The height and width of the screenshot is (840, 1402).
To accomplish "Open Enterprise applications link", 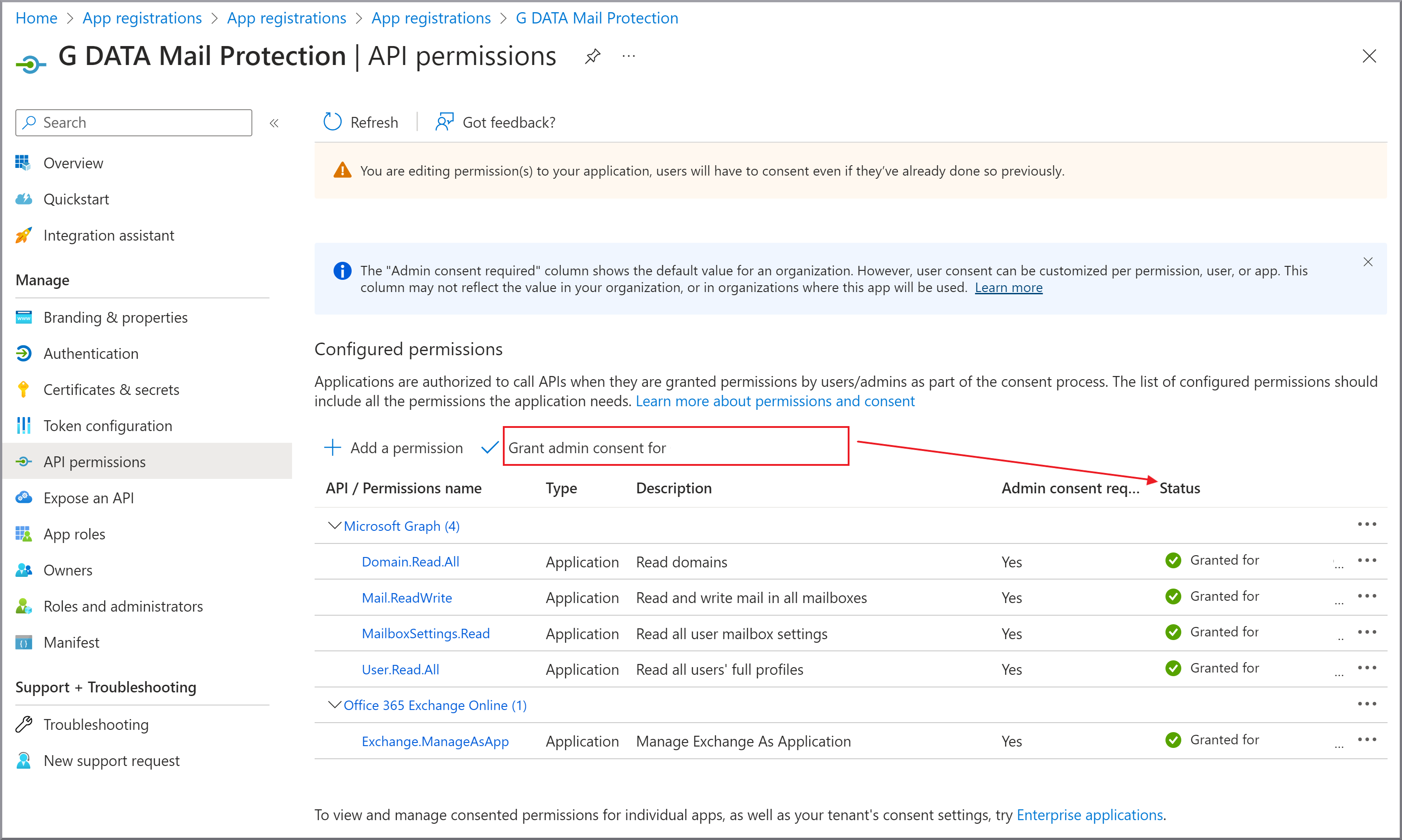I will point(1090,815).
